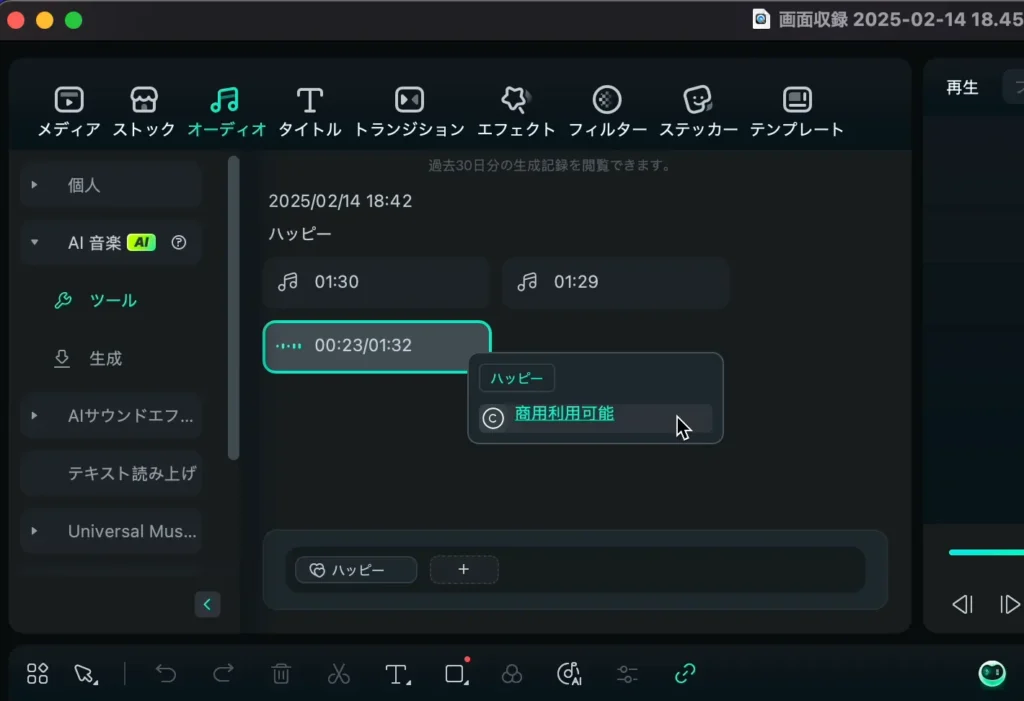
Task: Expand the 個人 sidebar section
Action: pos(35,185)
